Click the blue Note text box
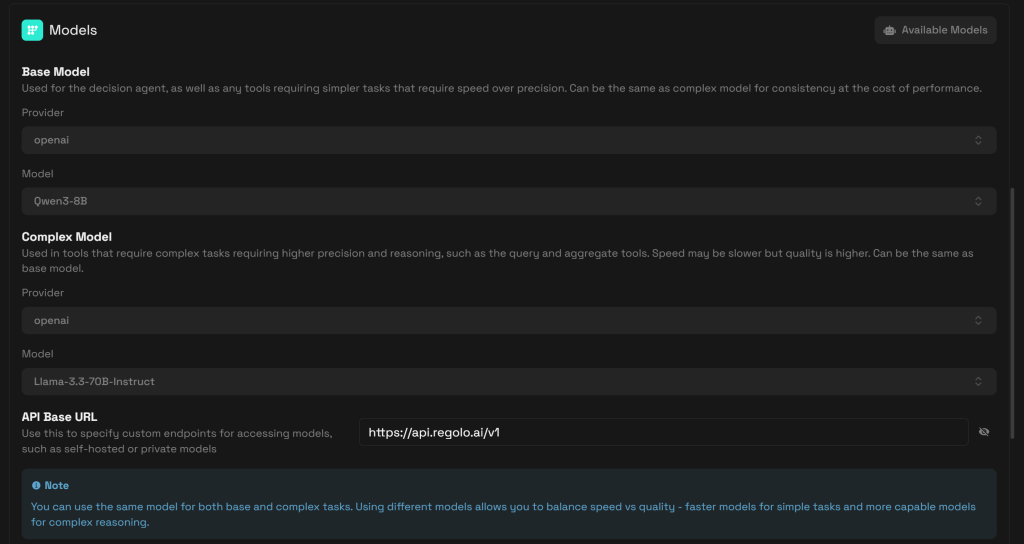The height and width of the screenshot is (544, 1024). (x=508, y=504)
